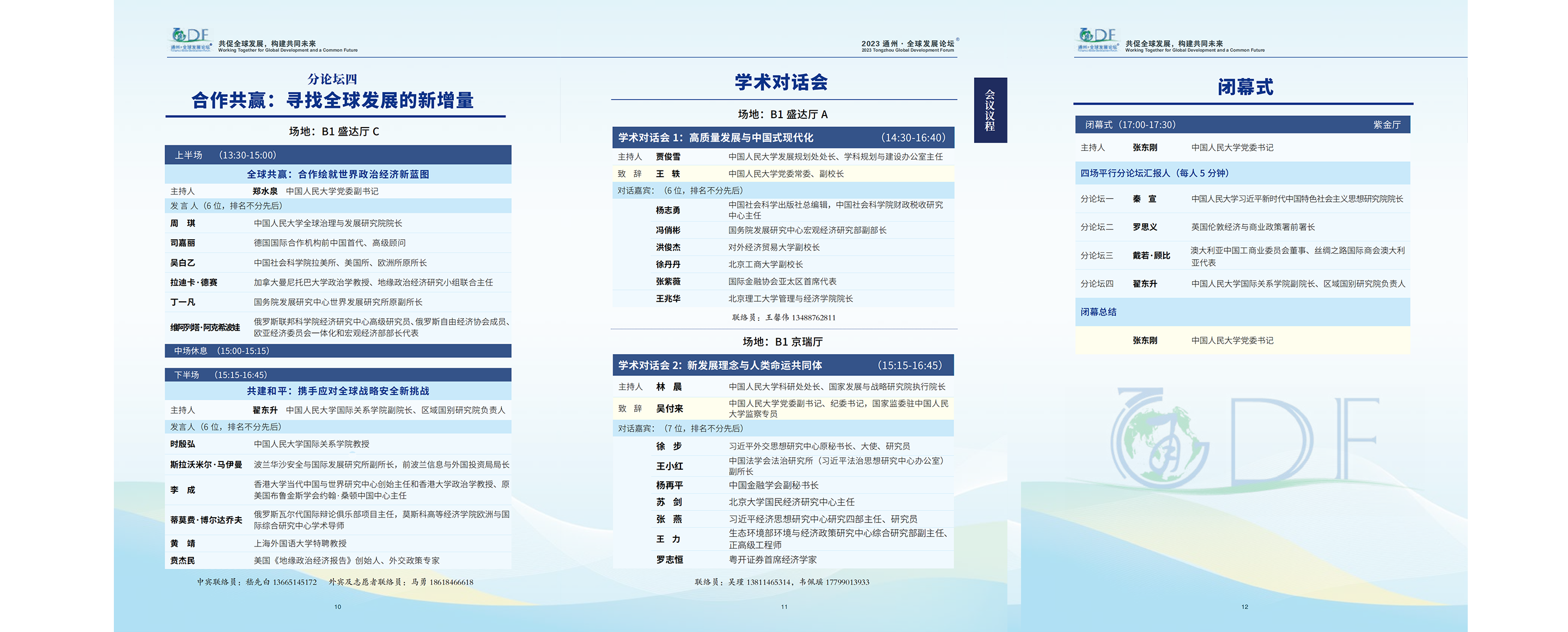Click speaker name 吴白乙
Image resolution: width=1568 pixels, height=632 pixels.
pyautogui.click(x=183, y=263)
